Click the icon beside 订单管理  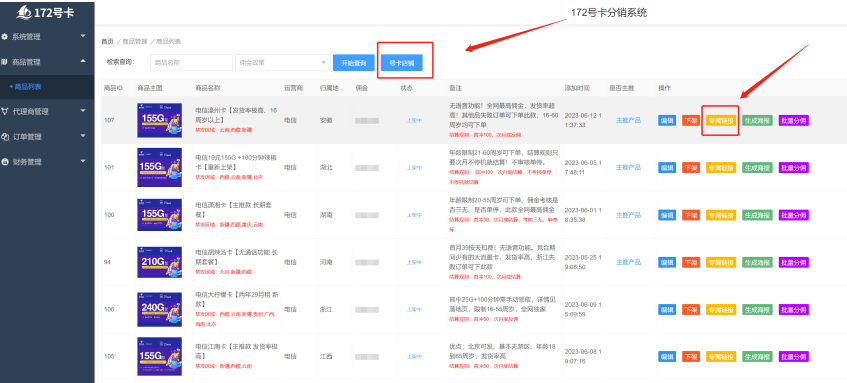click(5, 137)
